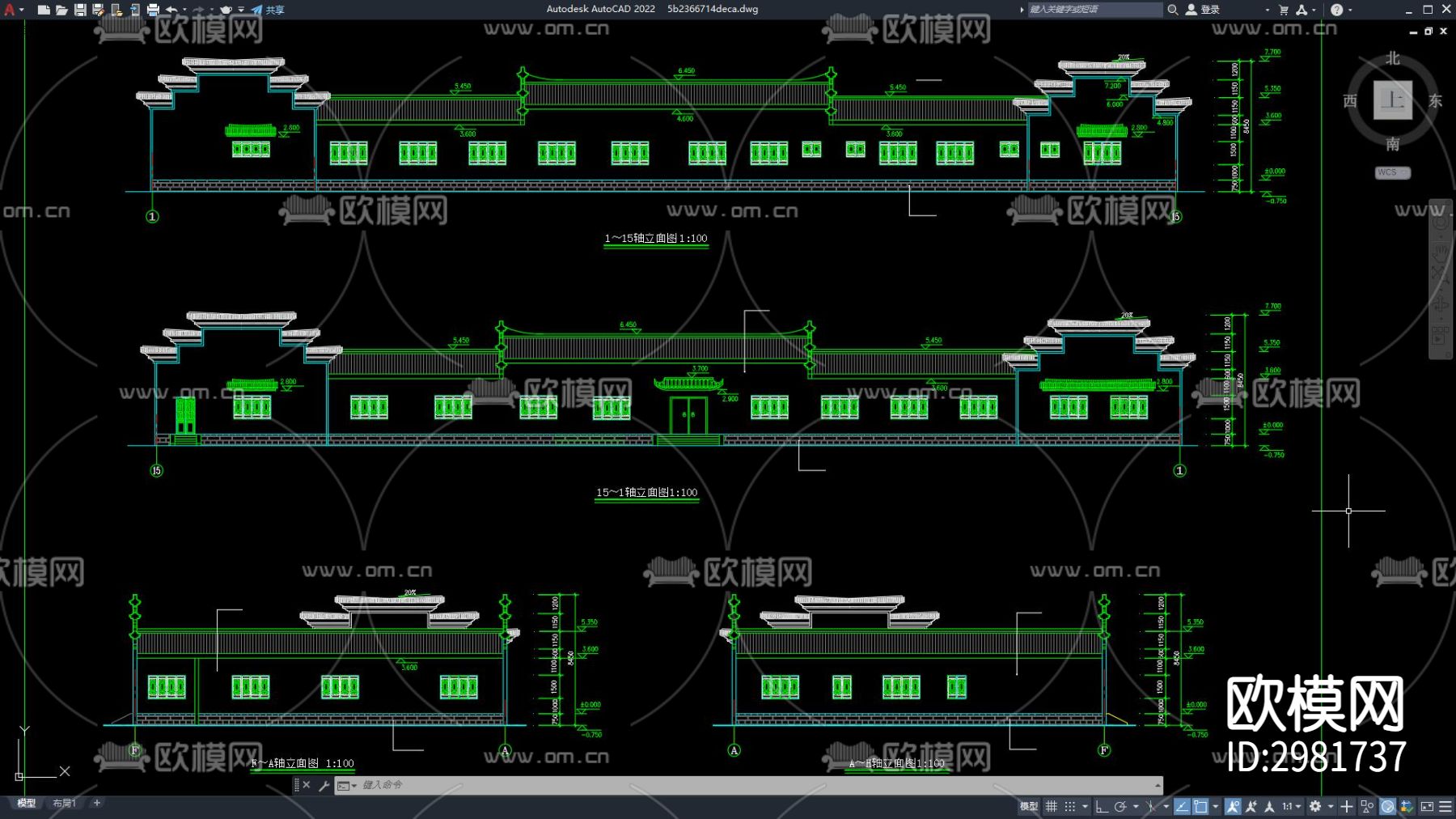Image resolution: width=1456 pixels, height=819 pixels.
Task: Toggle clean screen mode
Action: click(1427, 806)
